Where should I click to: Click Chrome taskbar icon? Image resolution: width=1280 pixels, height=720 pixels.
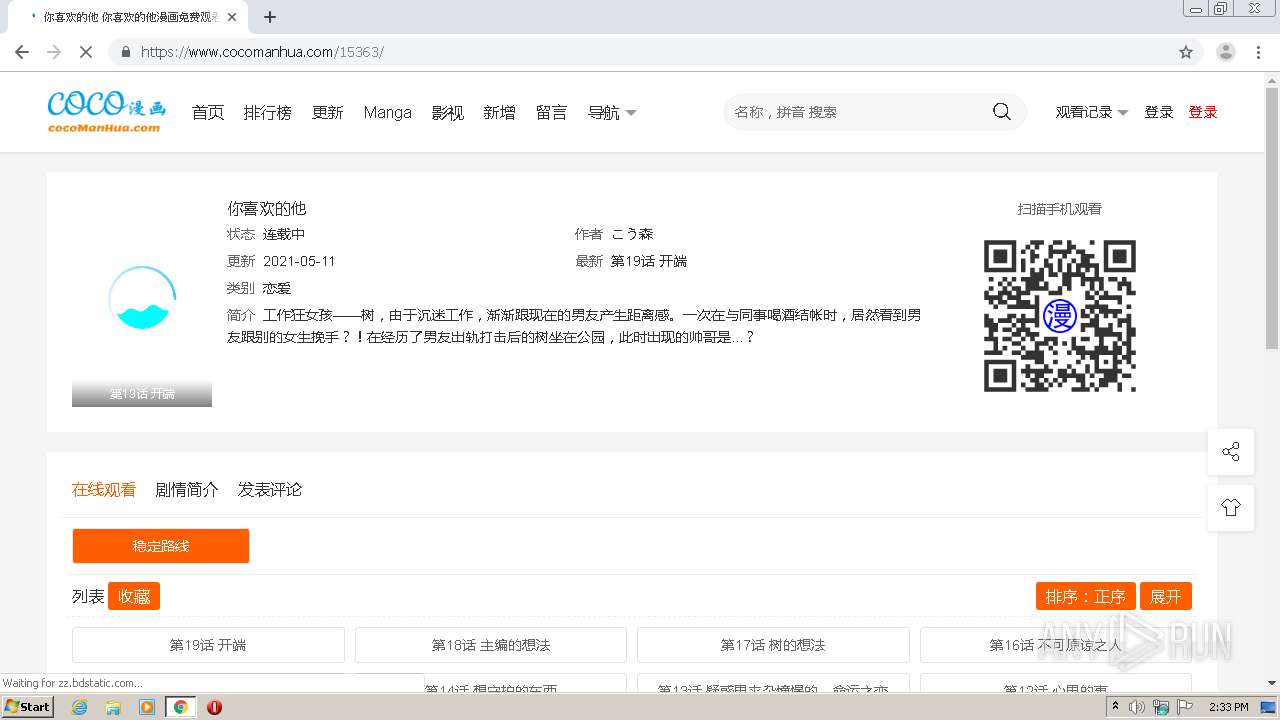pos(181,707)
